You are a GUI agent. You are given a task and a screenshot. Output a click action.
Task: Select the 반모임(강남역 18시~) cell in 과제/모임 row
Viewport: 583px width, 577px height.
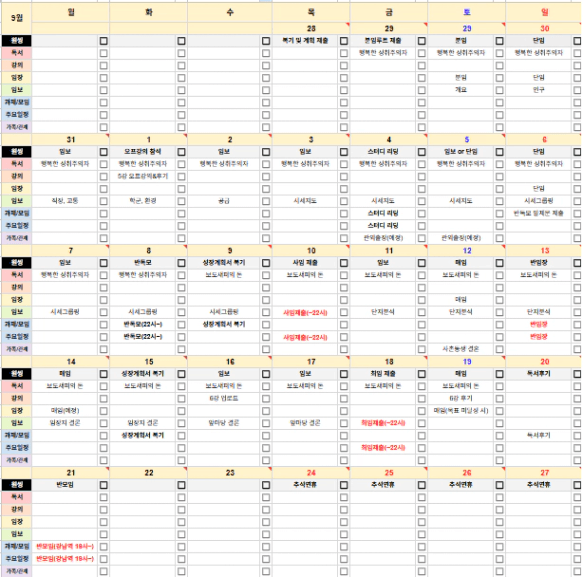coord(65,547)
